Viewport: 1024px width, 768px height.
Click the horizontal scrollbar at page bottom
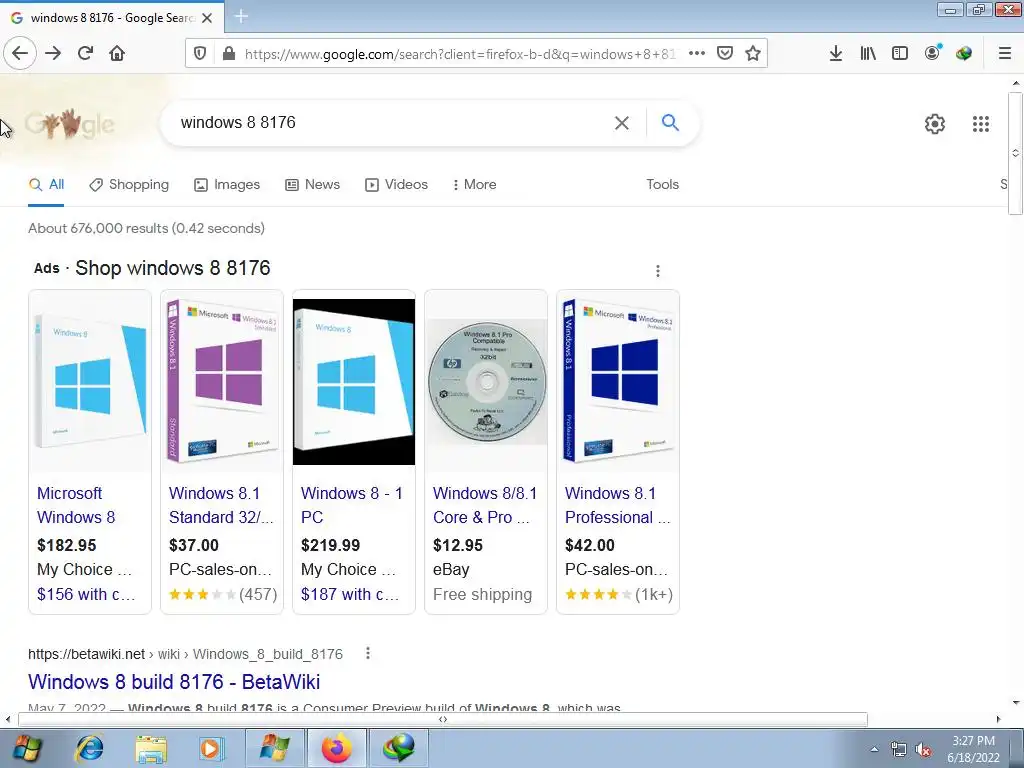443,719
